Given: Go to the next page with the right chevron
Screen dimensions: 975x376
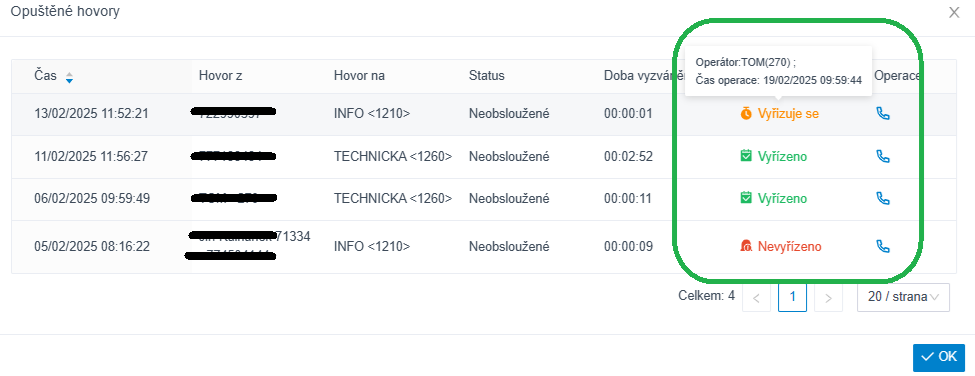Looking at the screenshot, I should tap(828, 297).
